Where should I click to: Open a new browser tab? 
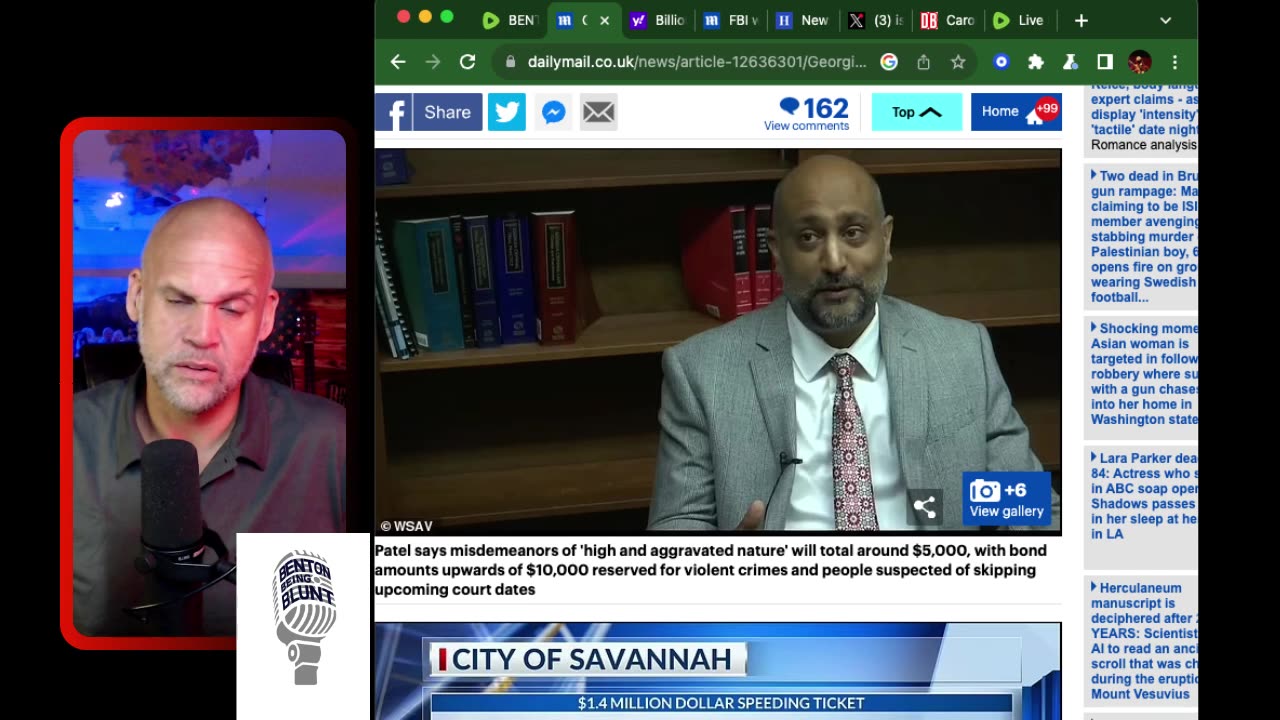pyautogui.click(x=1081, y=20)
